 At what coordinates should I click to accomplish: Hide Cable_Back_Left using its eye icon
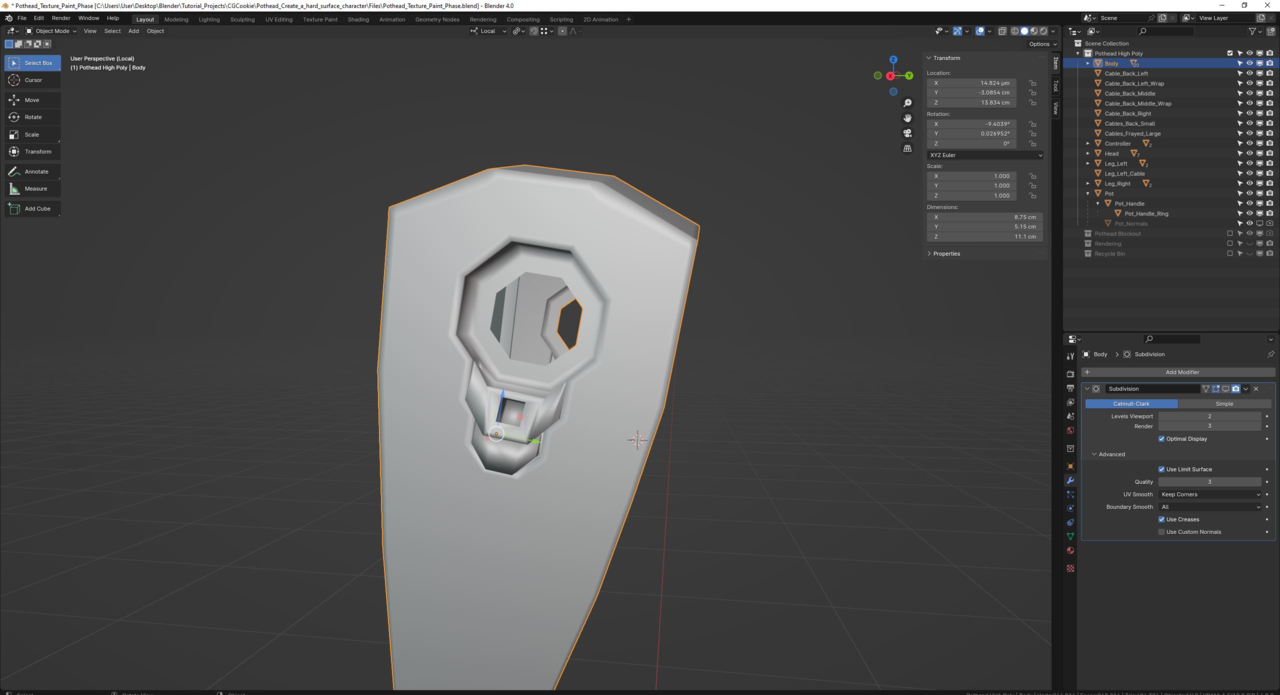click(1249, 73)
